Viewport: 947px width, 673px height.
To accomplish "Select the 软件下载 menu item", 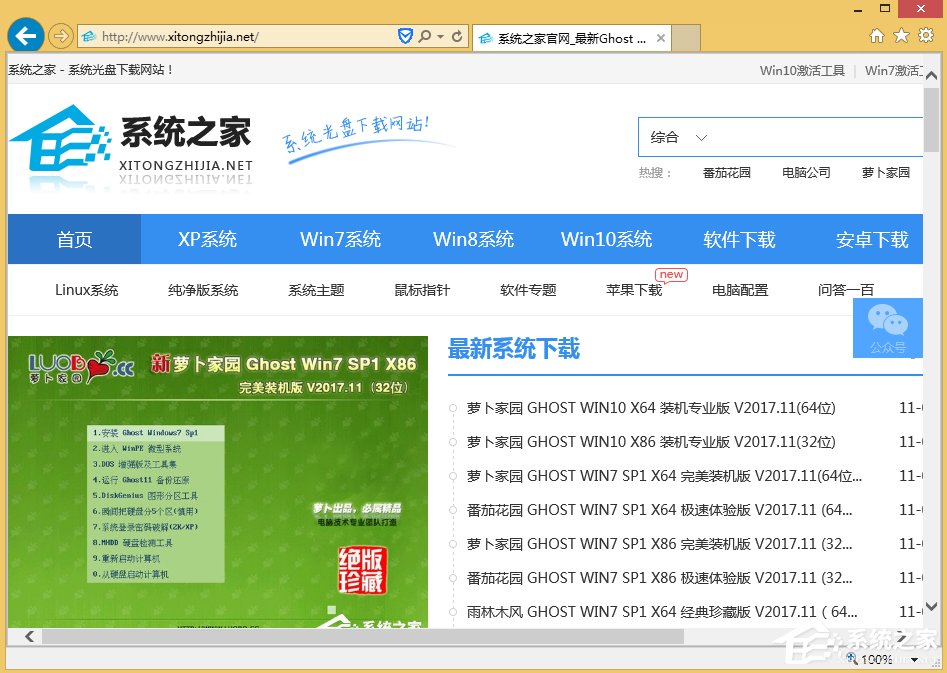I will click(x=739, y=239).
